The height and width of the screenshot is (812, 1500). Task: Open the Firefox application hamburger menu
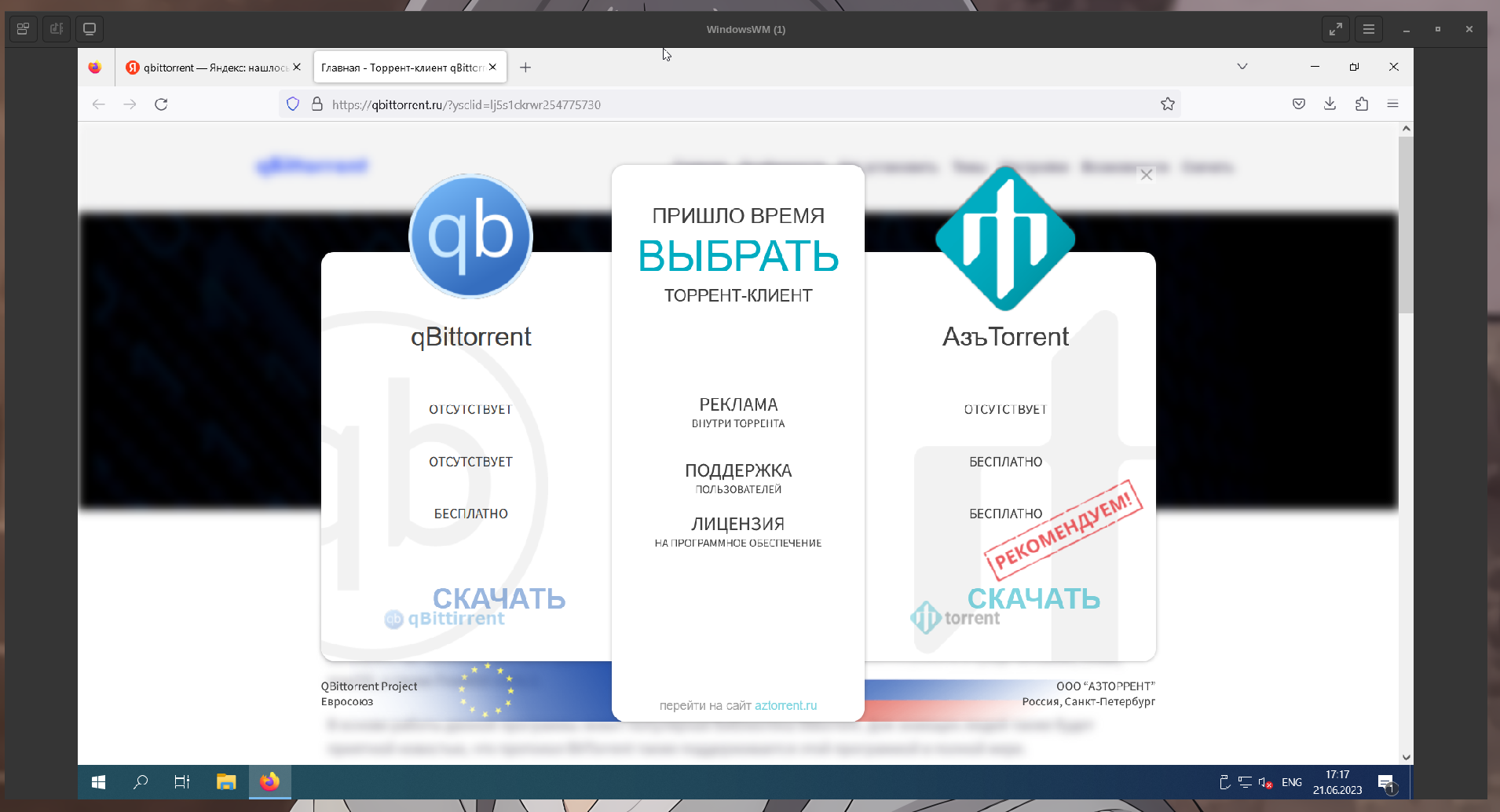coord(1393,104)
